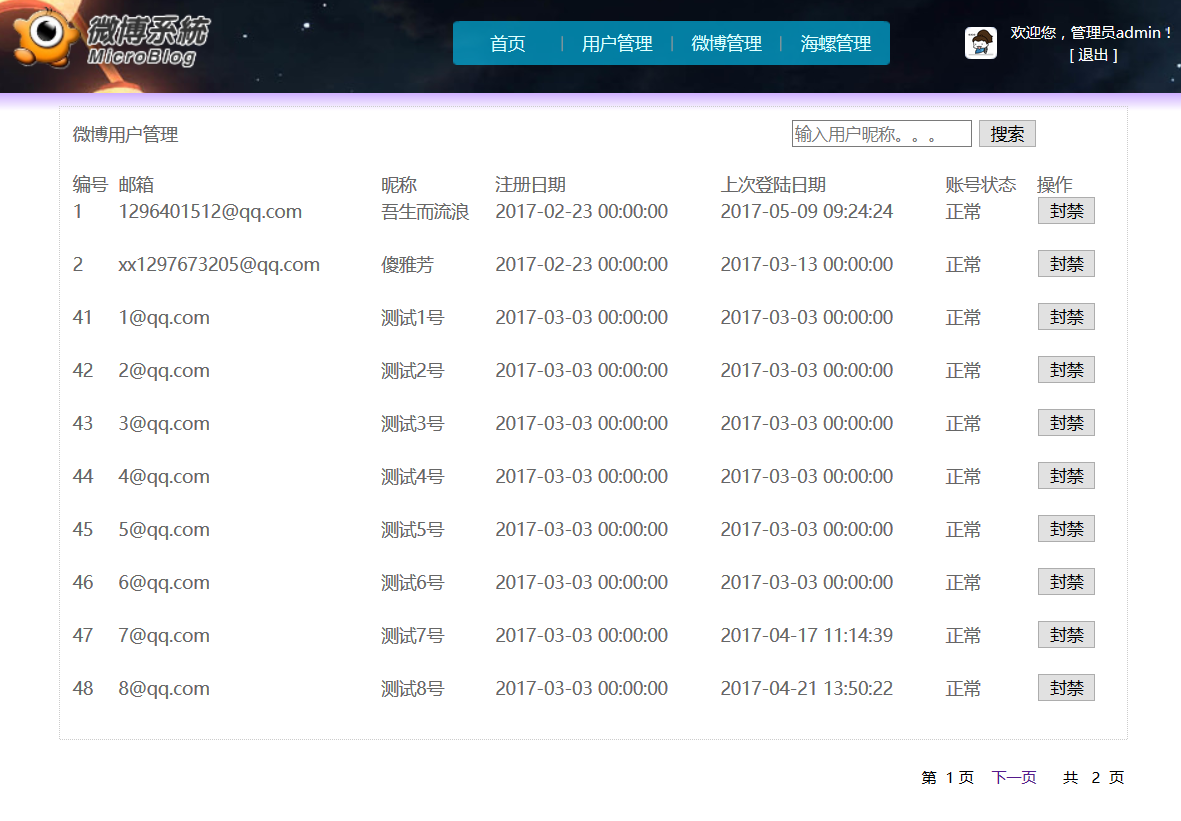
Task: Ban the 测试7号 user
Action: (1066, 635)
